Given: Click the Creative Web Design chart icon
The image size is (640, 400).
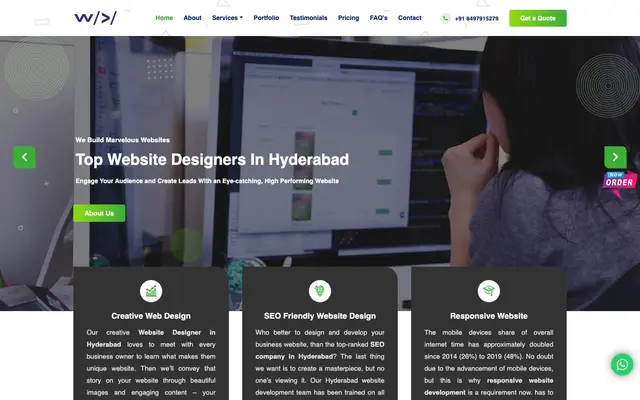Looking at the screenshot, I should [x=151, y=291].
